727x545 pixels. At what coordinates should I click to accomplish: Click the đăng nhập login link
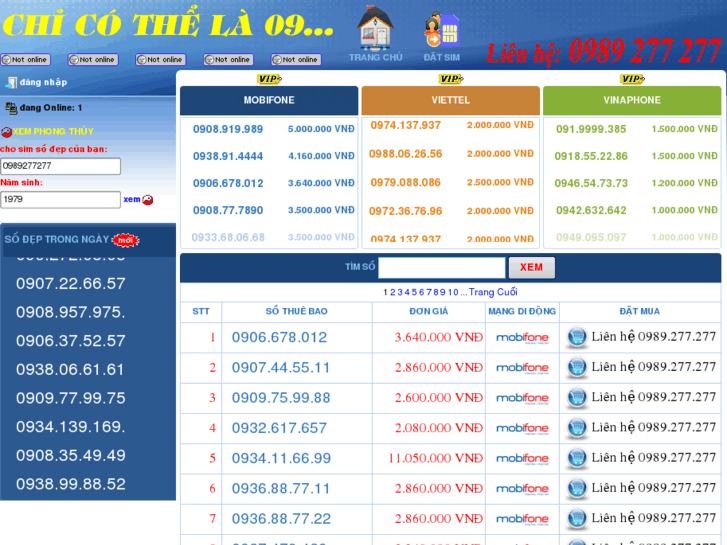click(43, 83)
